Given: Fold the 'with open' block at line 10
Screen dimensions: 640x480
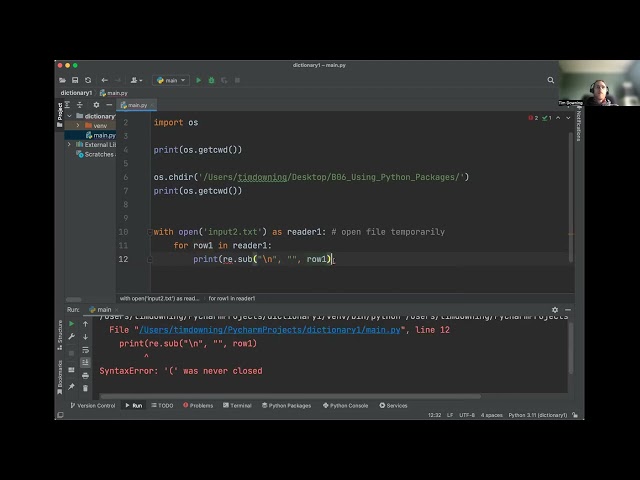Looking at the screenshot, I should point(149,232).
